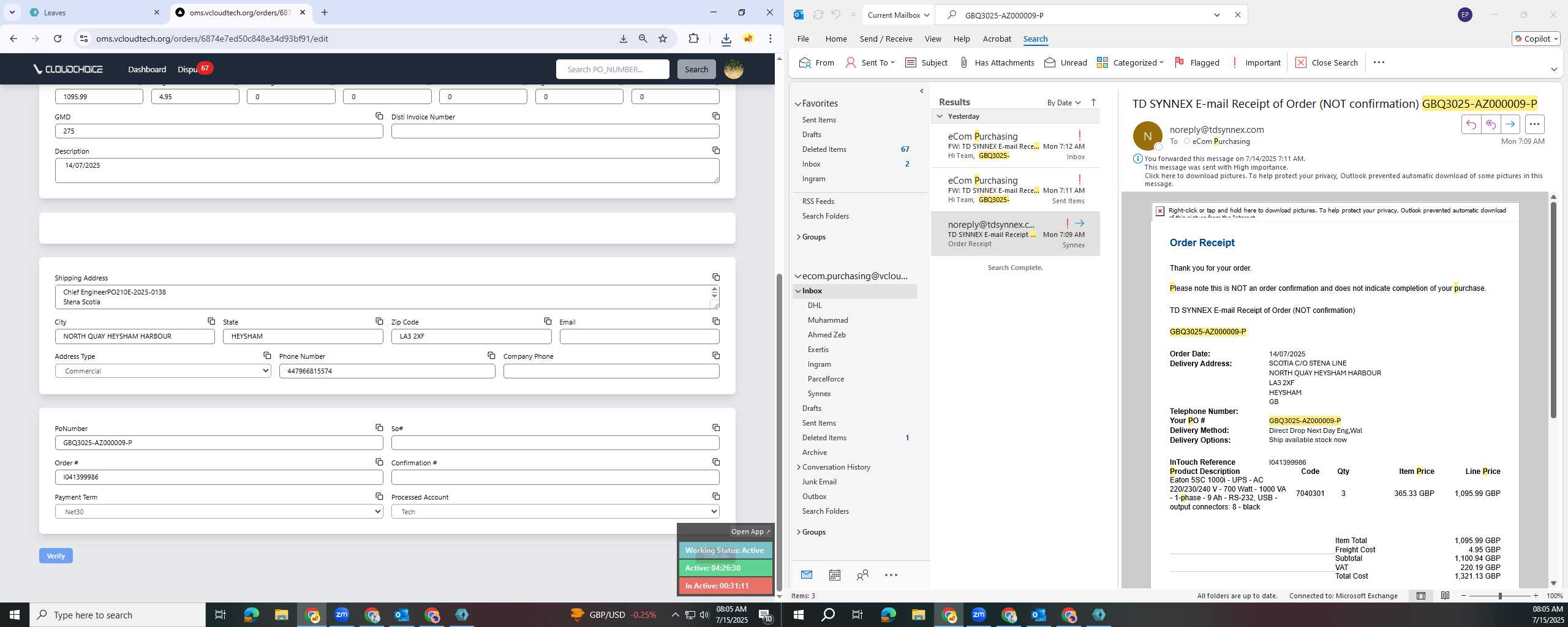Click the Verify button

click(56, 556)
